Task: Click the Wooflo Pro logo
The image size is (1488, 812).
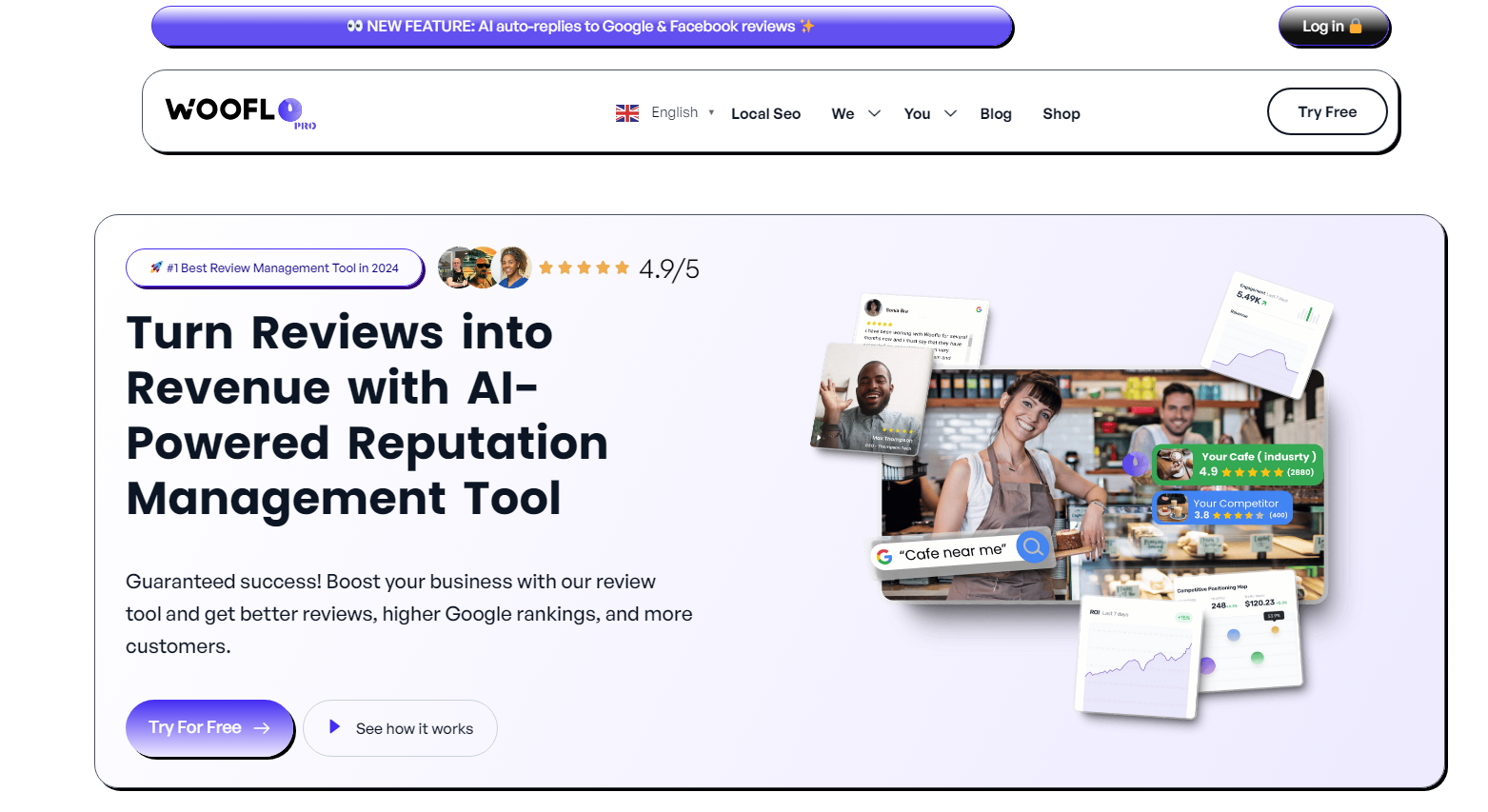Action: 240,111
